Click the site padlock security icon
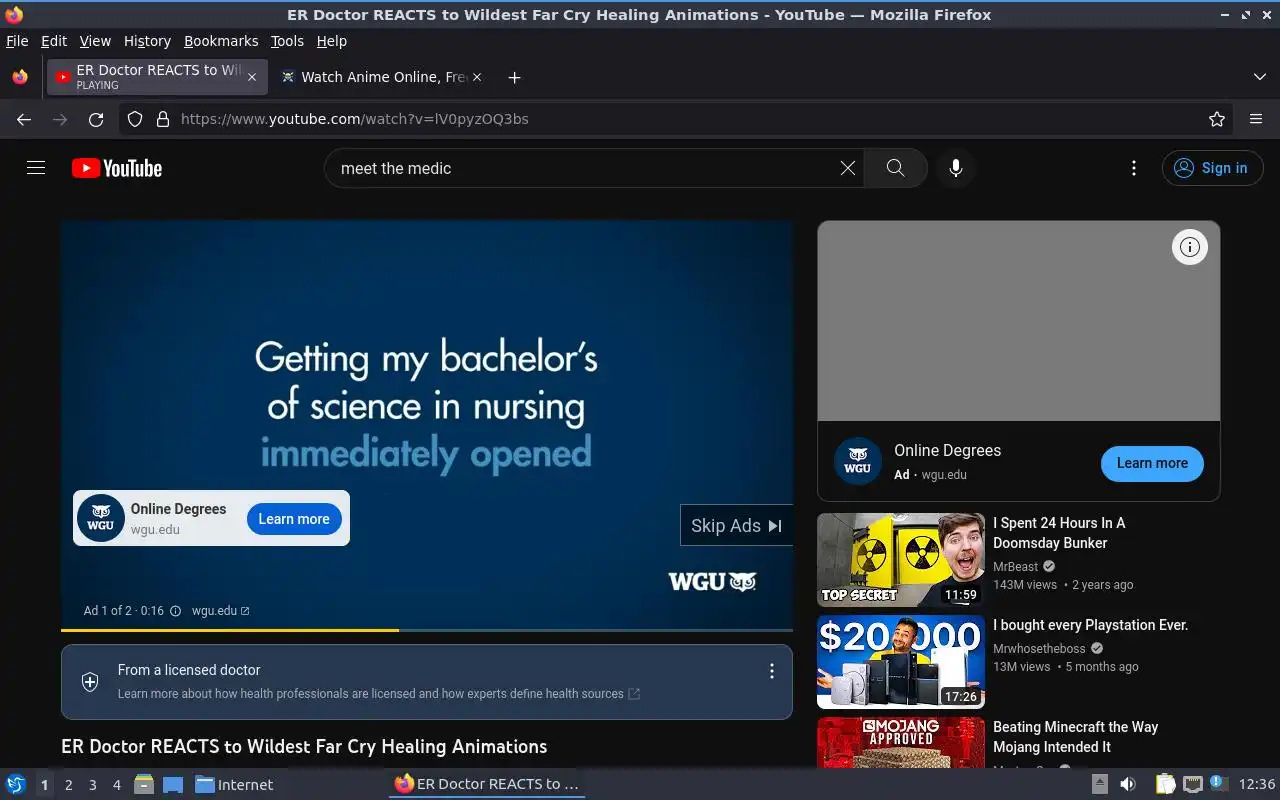 click(x=163, y=119)
